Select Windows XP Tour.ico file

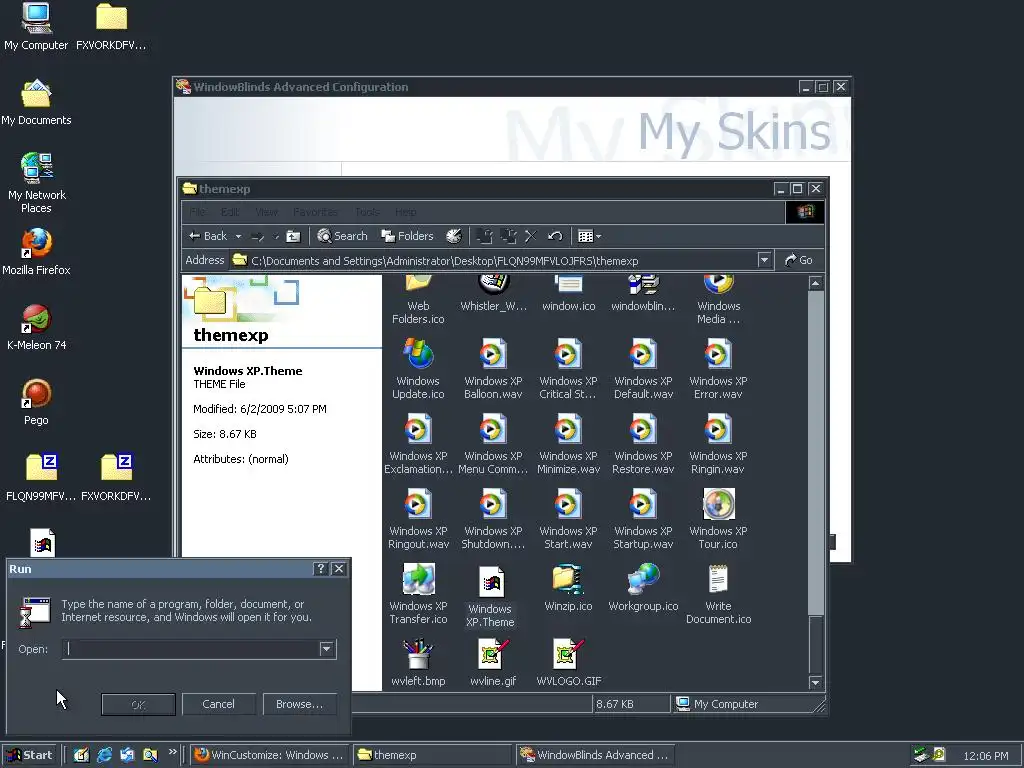(x=718, y=519)
